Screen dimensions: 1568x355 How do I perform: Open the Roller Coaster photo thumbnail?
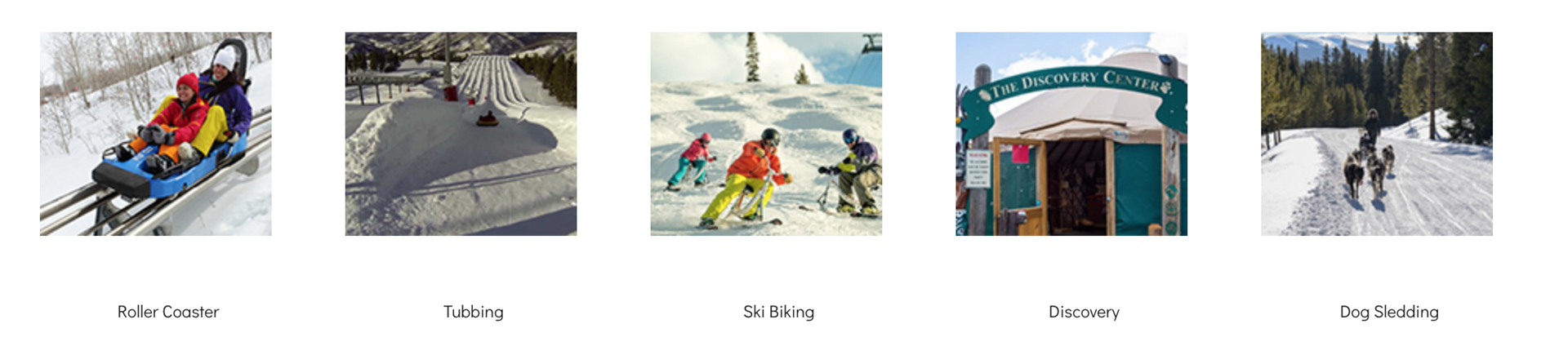pos(155,134)
